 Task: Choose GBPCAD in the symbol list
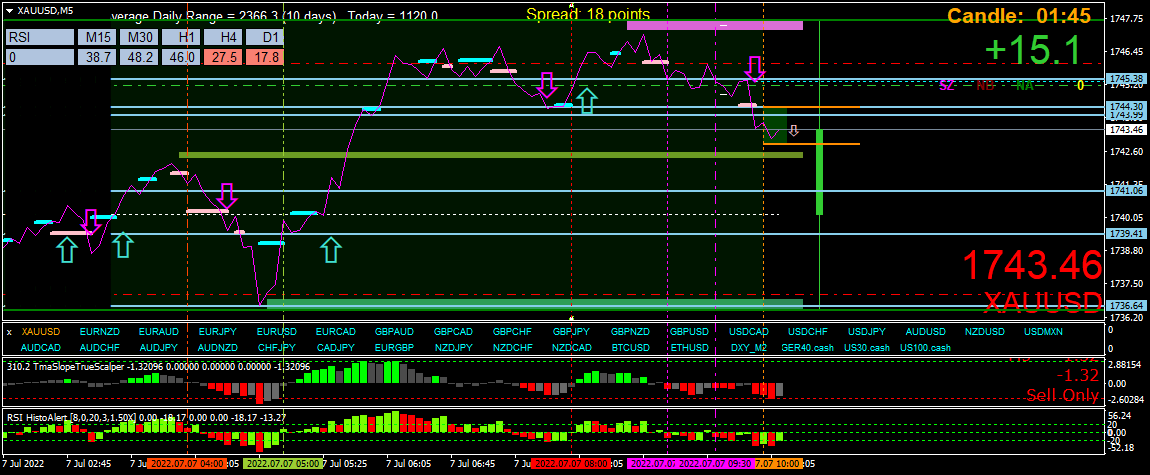point(453,332)
